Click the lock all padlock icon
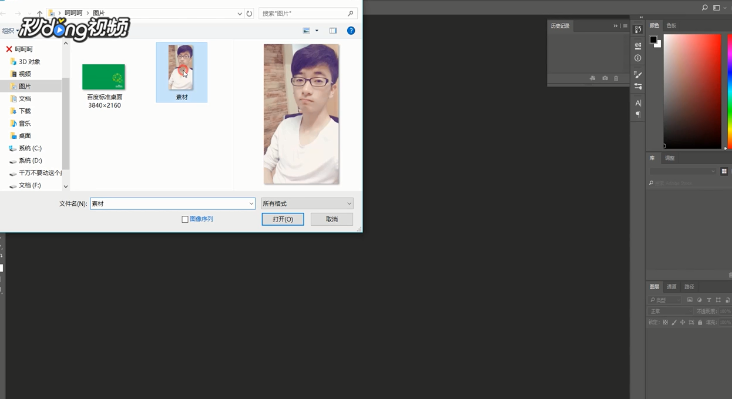The image size is (732, 399). pyautogui.click(x=700, y=322)
